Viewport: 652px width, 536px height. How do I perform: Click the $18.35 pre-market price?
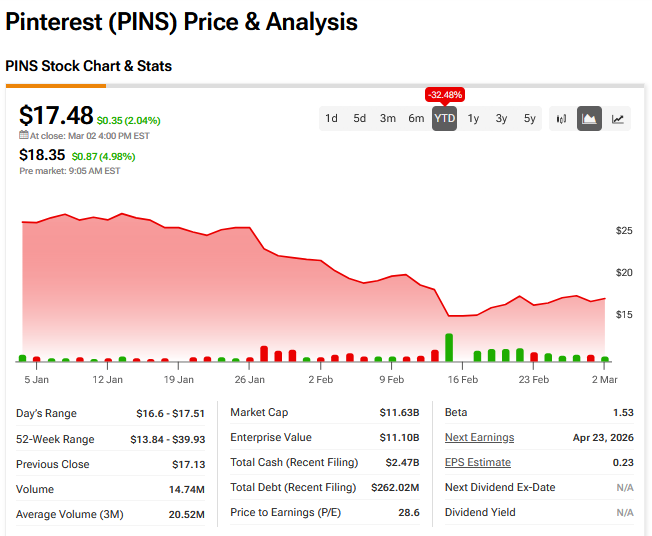(42, 155)
